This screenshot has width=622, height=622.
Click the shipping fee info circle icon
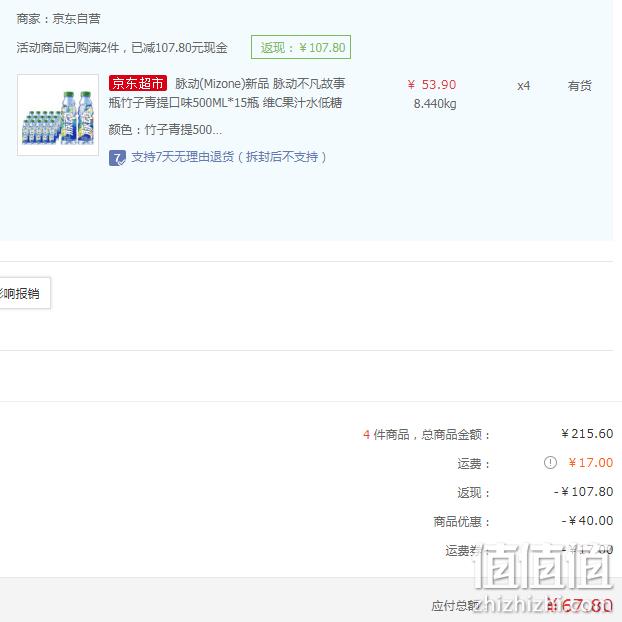(550, 463)
